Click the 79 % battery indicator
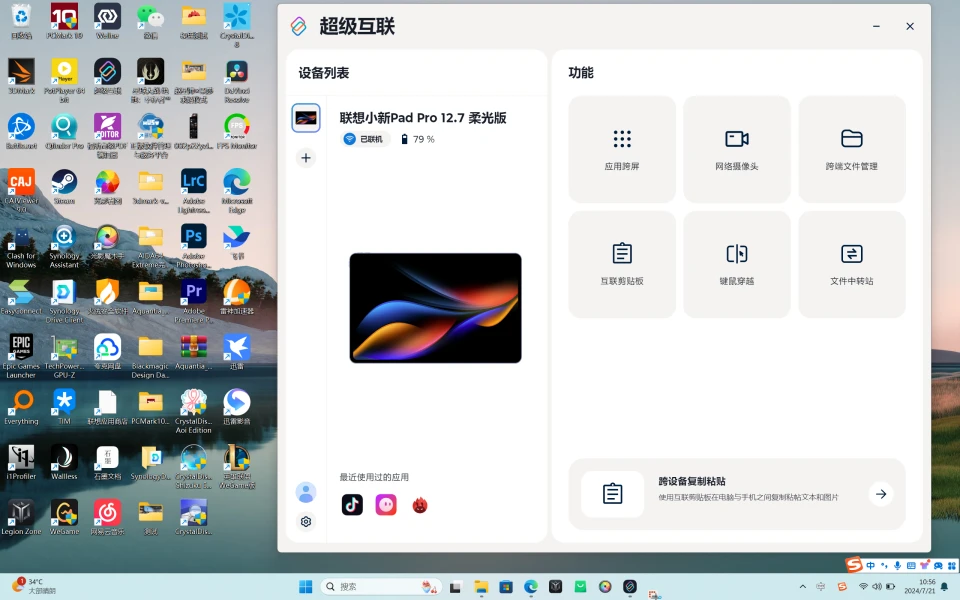 coord(418,139)
